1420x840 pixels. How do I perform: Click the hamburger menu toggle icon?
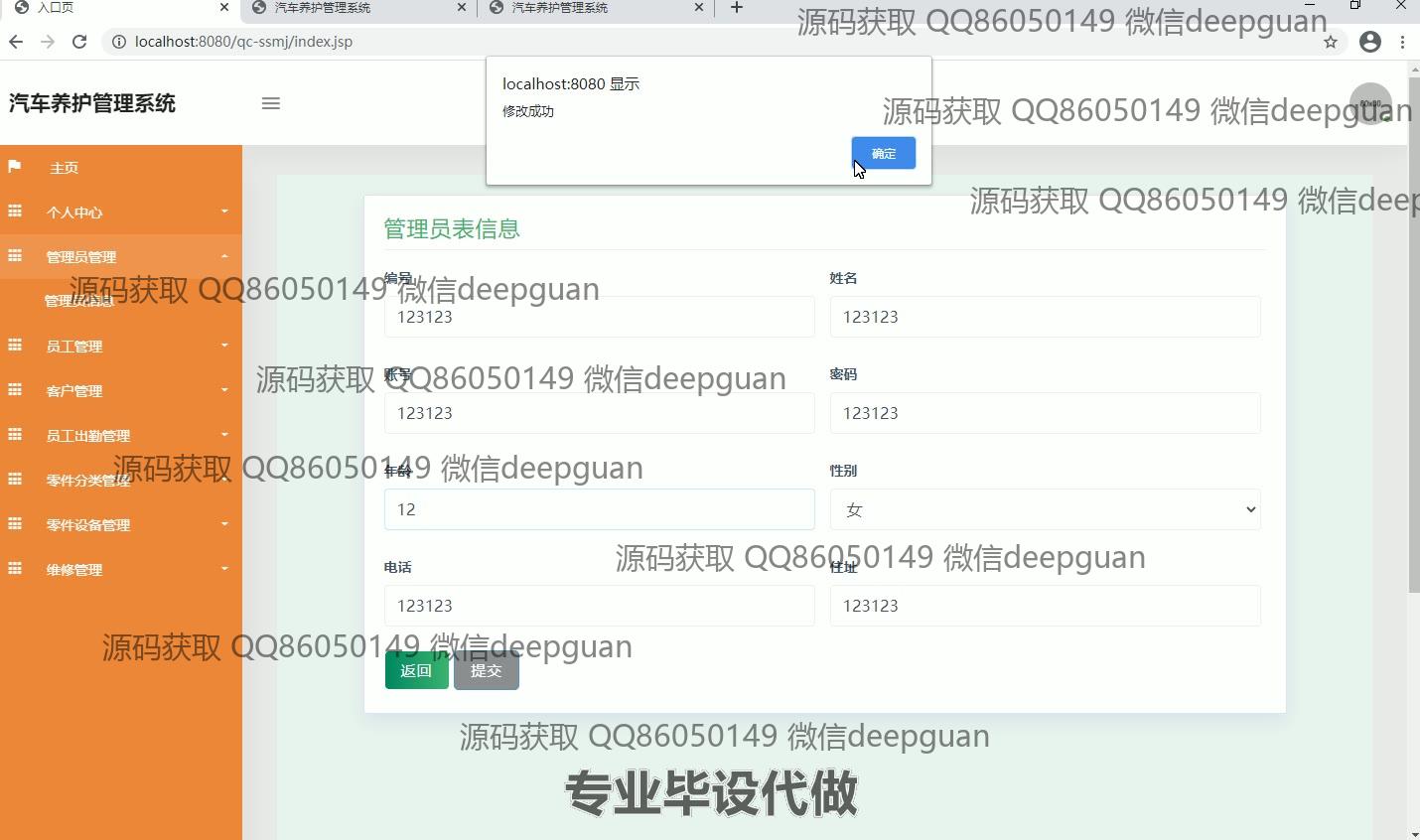pos(270,103)
